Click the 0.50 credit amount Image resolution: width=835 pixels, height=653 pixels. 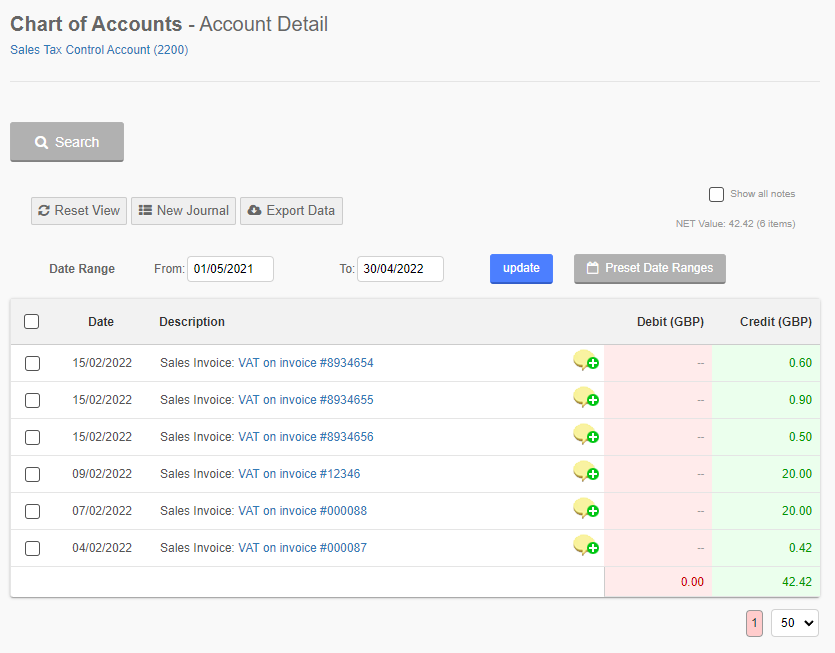point(800,437)
